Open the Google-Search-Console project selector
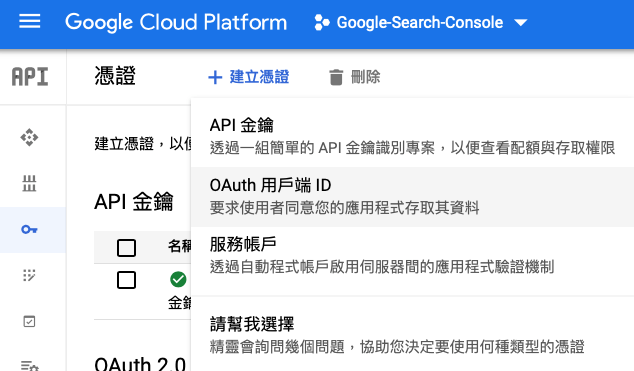 point(421,22)
